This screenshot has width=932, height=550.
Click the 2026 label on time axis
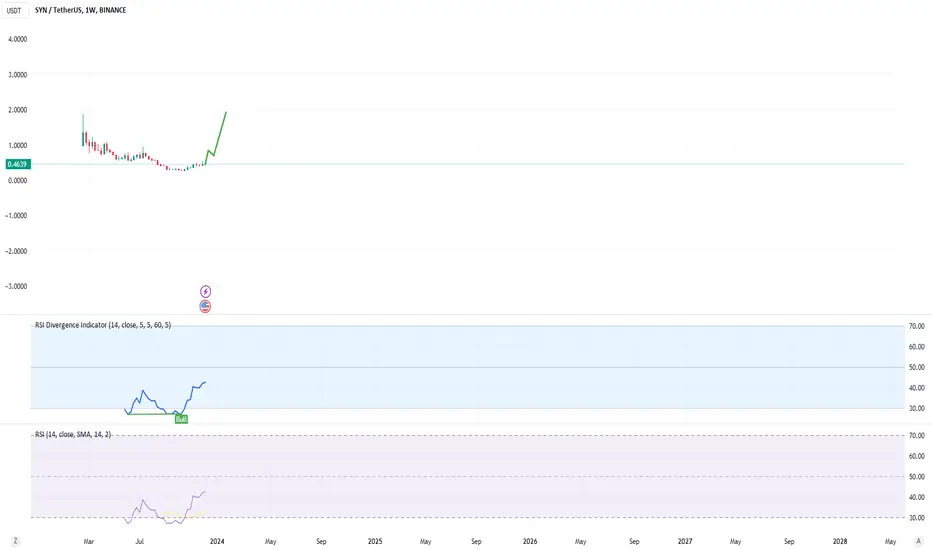(530, 541)
